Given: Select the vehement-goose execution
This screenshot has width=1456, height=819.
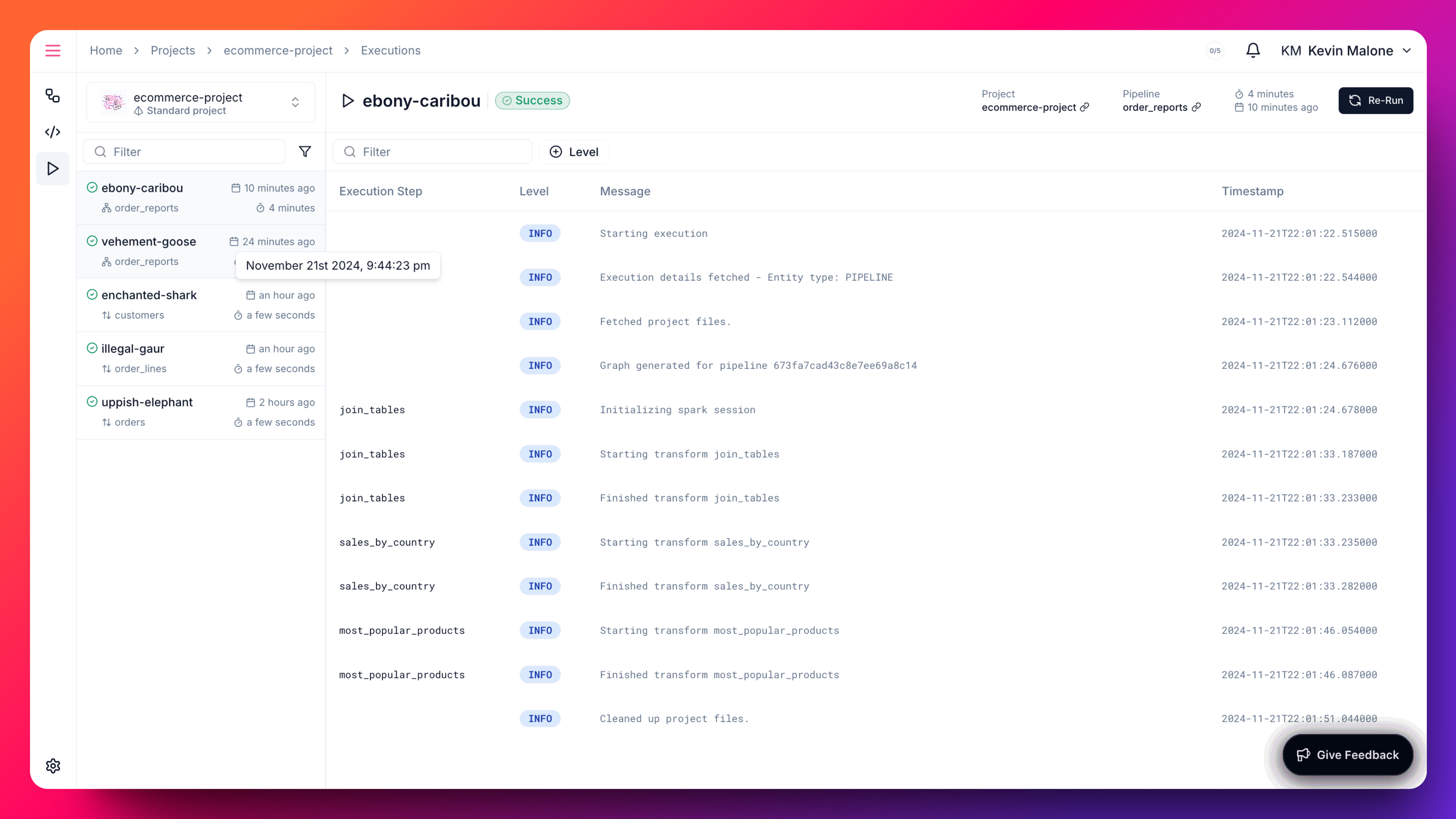Looking at the screenshot, I should click(201, 251).
